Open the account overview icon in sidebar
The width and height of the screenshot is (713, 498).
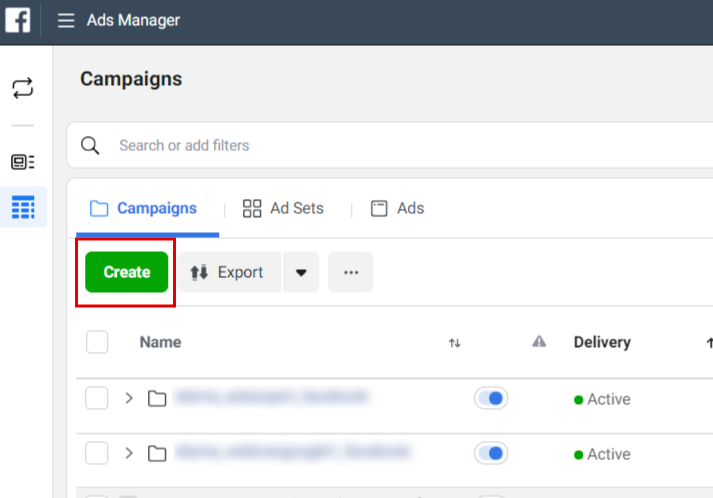coord(23,162)
